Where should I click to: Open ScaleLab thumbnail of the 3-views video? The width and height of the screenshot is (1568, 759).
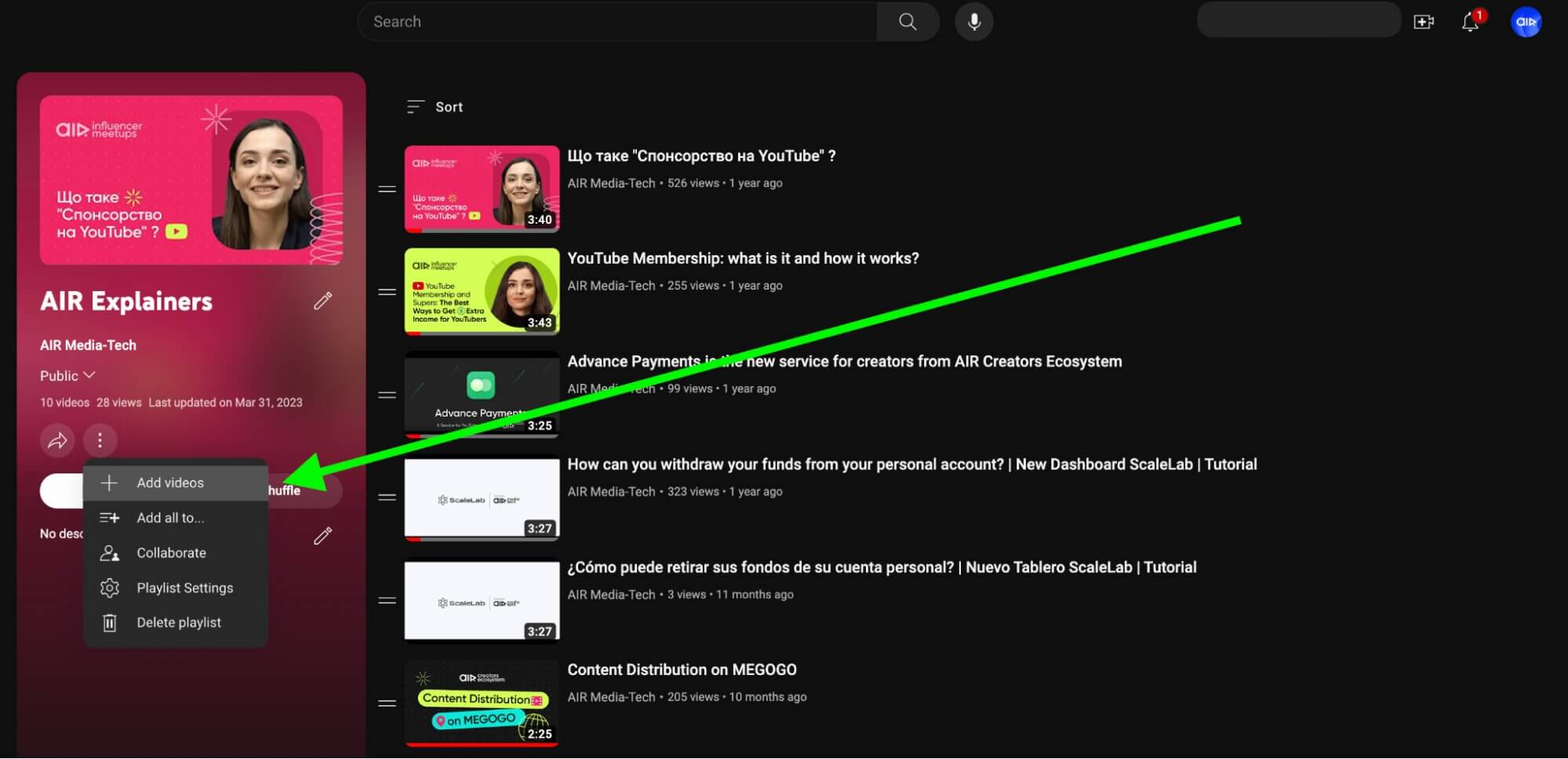[482, 600]
